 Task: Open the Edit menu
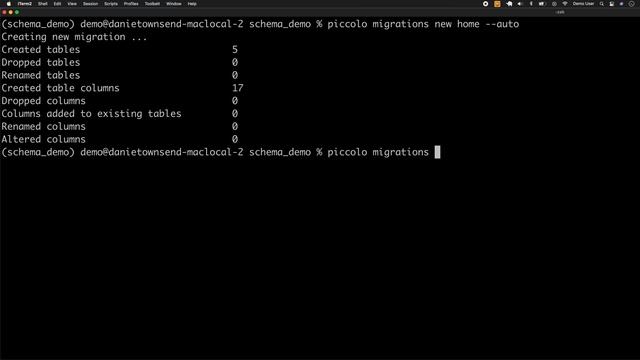coord(57,4)
